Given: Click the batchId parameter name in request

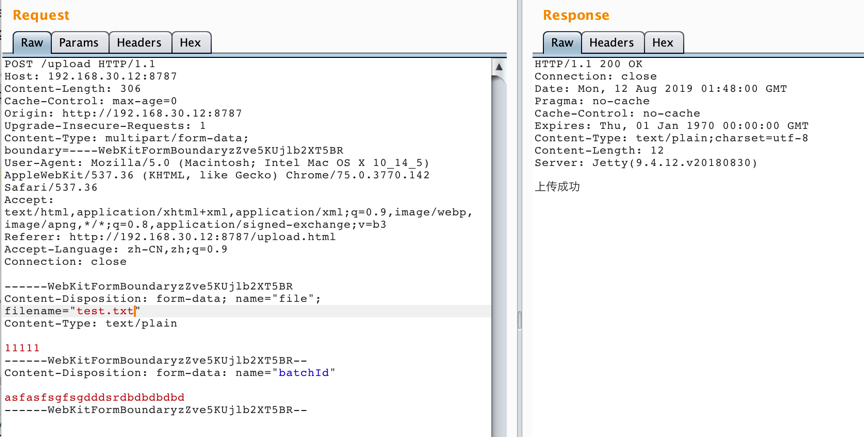Looking at the screenshot, I should [305, 373].
